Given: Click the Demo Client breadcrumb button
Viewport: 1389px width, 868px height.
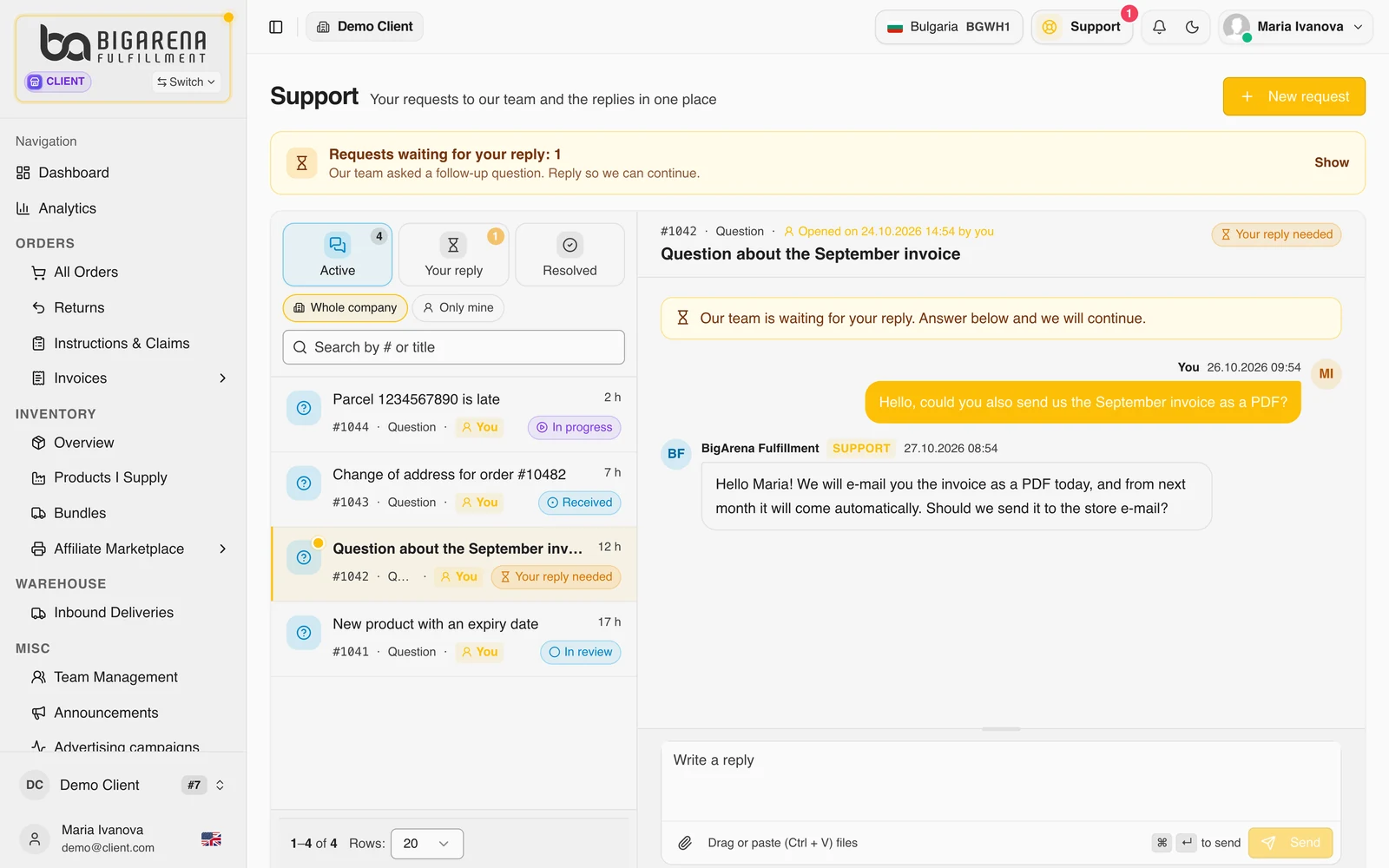Looking at the screenshot, I should pyautogui.click(x=365, y=27).
